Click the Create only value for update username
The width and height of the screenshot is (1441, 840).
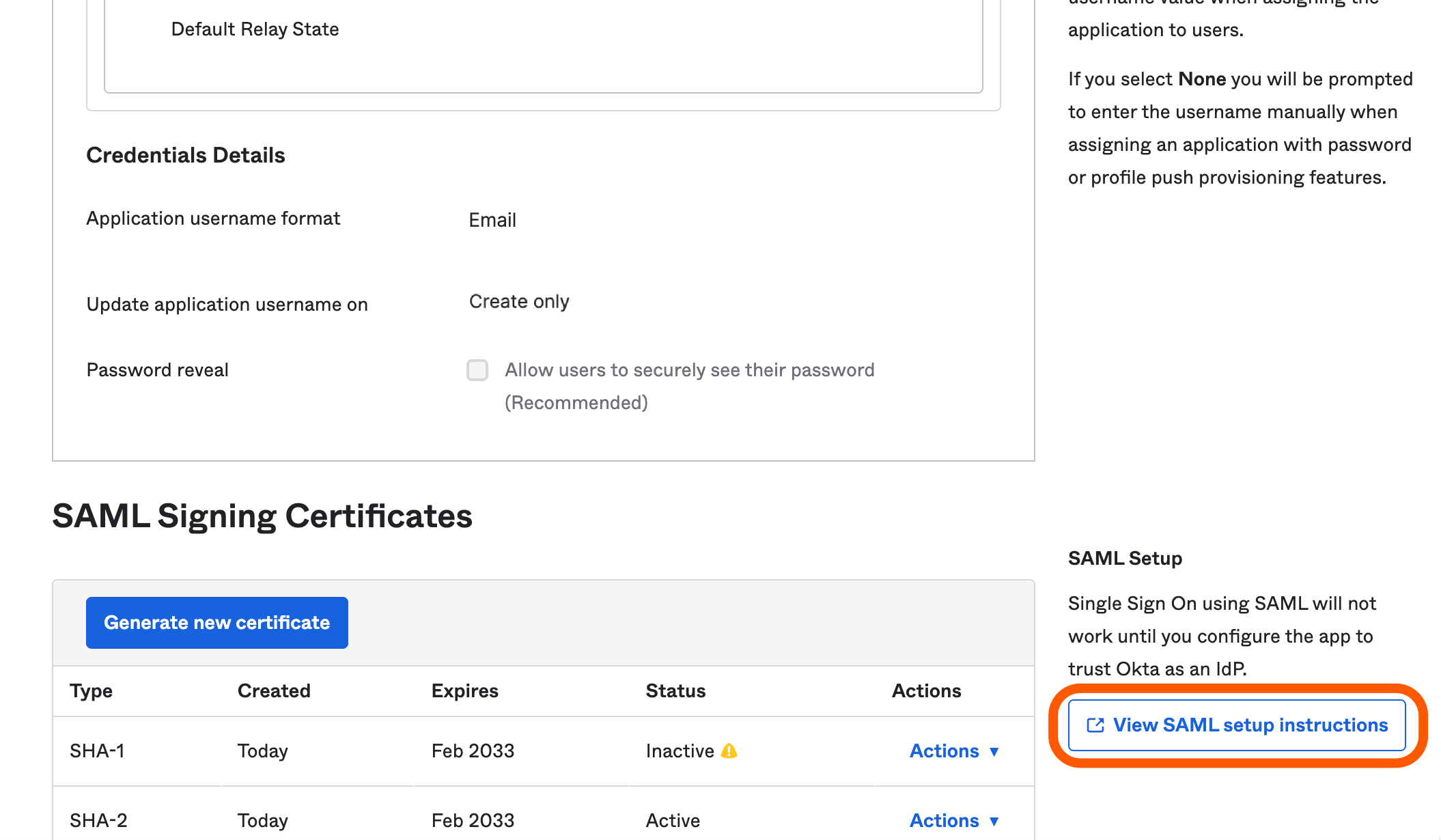[x=518, y=301]
